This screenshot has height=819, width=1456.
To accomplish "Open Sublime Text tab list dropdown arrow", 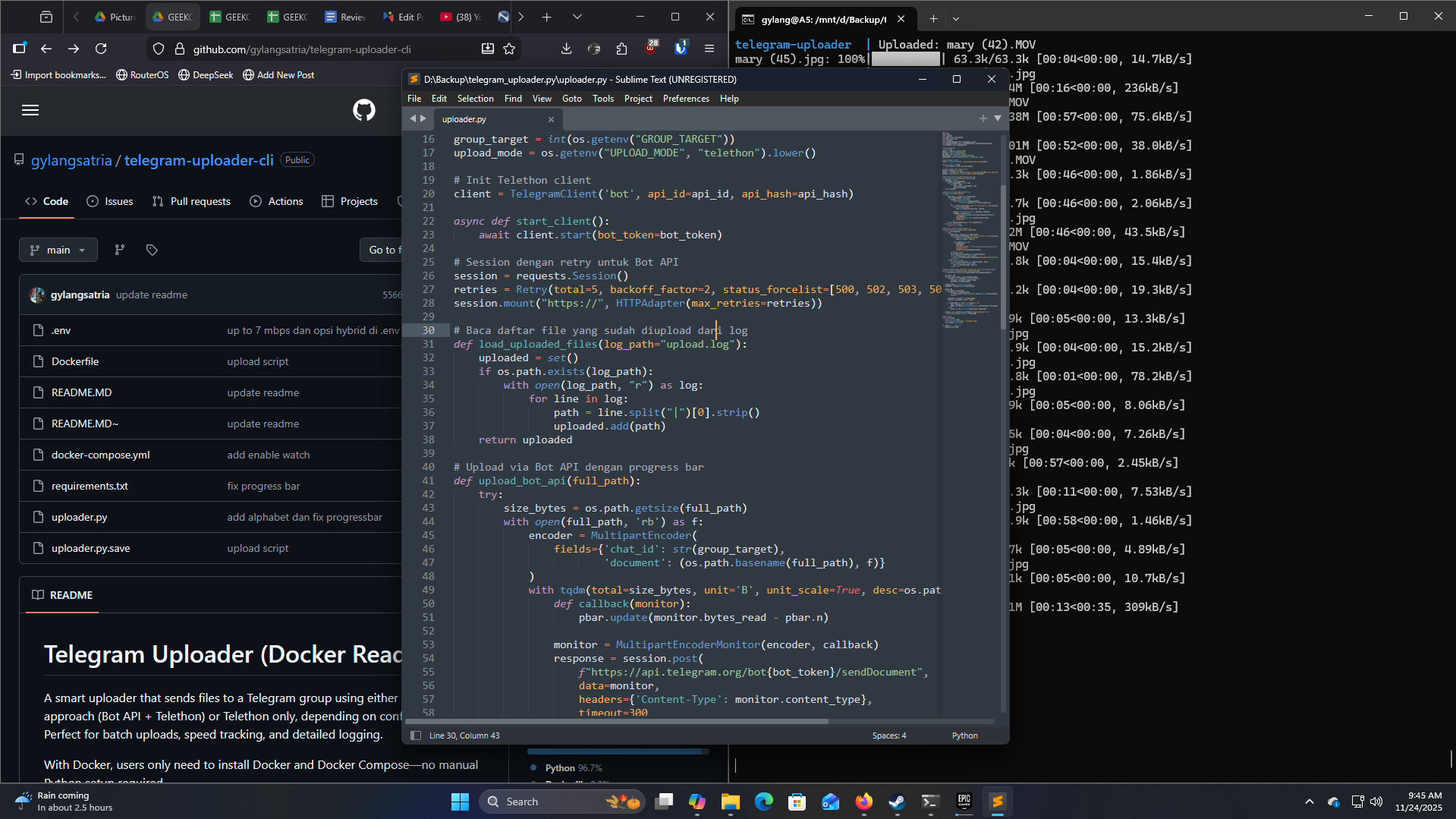I will point(998,118).
